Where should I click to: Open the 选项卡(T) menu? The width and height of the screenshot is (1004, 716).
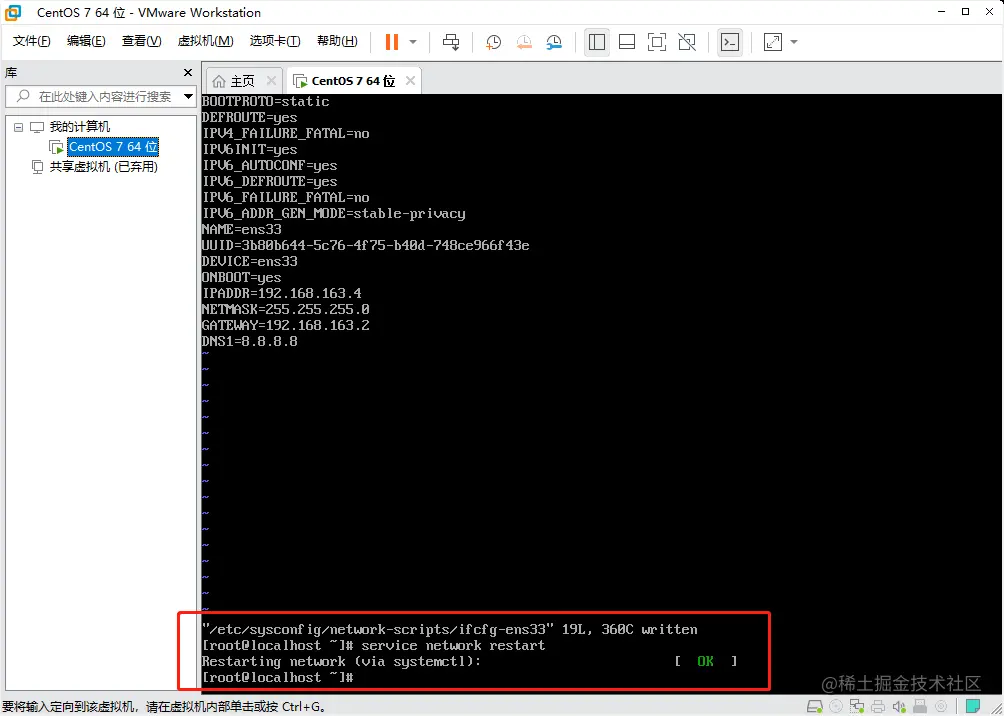[275, 42]
